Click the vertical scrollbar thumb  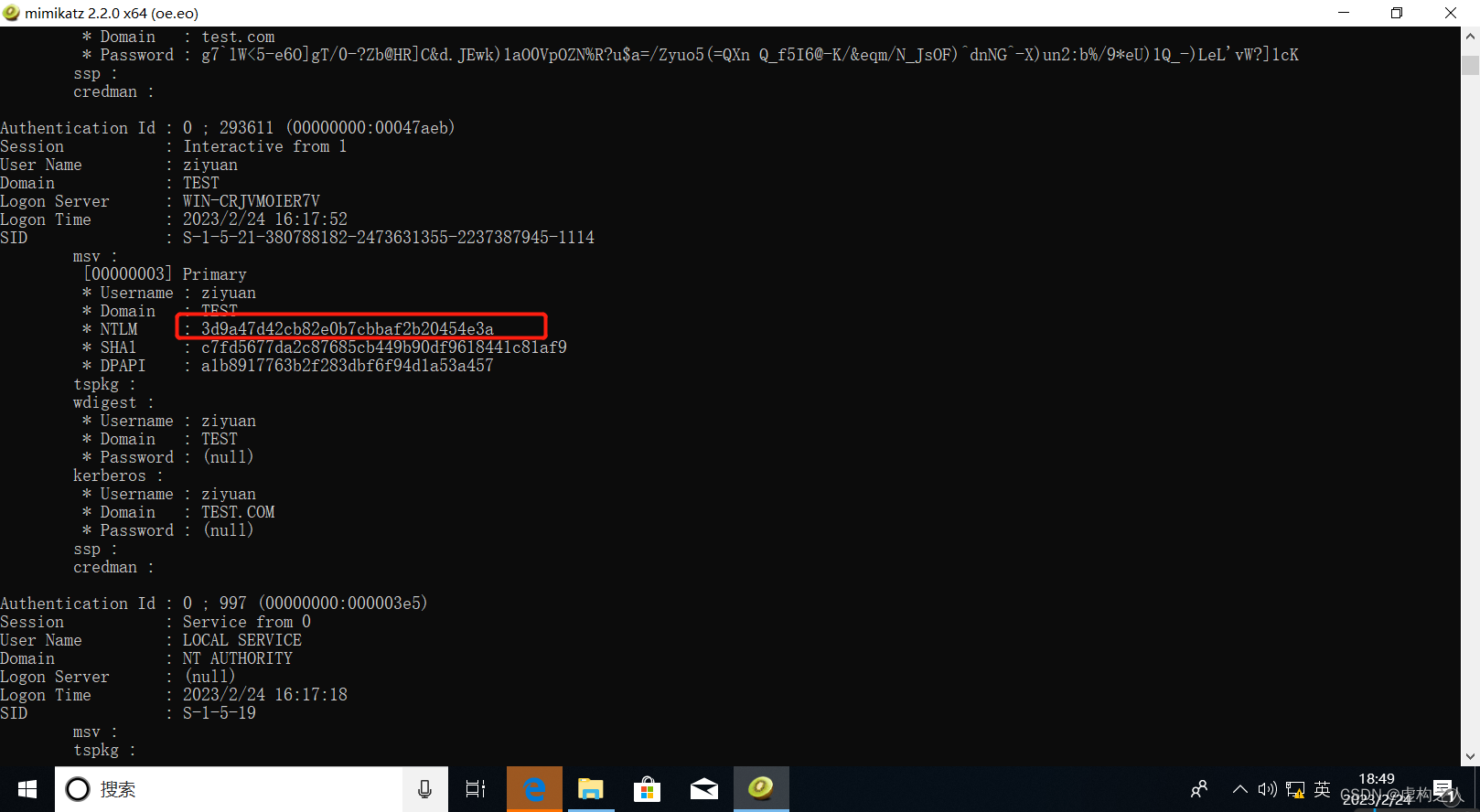pos(1470,65)
